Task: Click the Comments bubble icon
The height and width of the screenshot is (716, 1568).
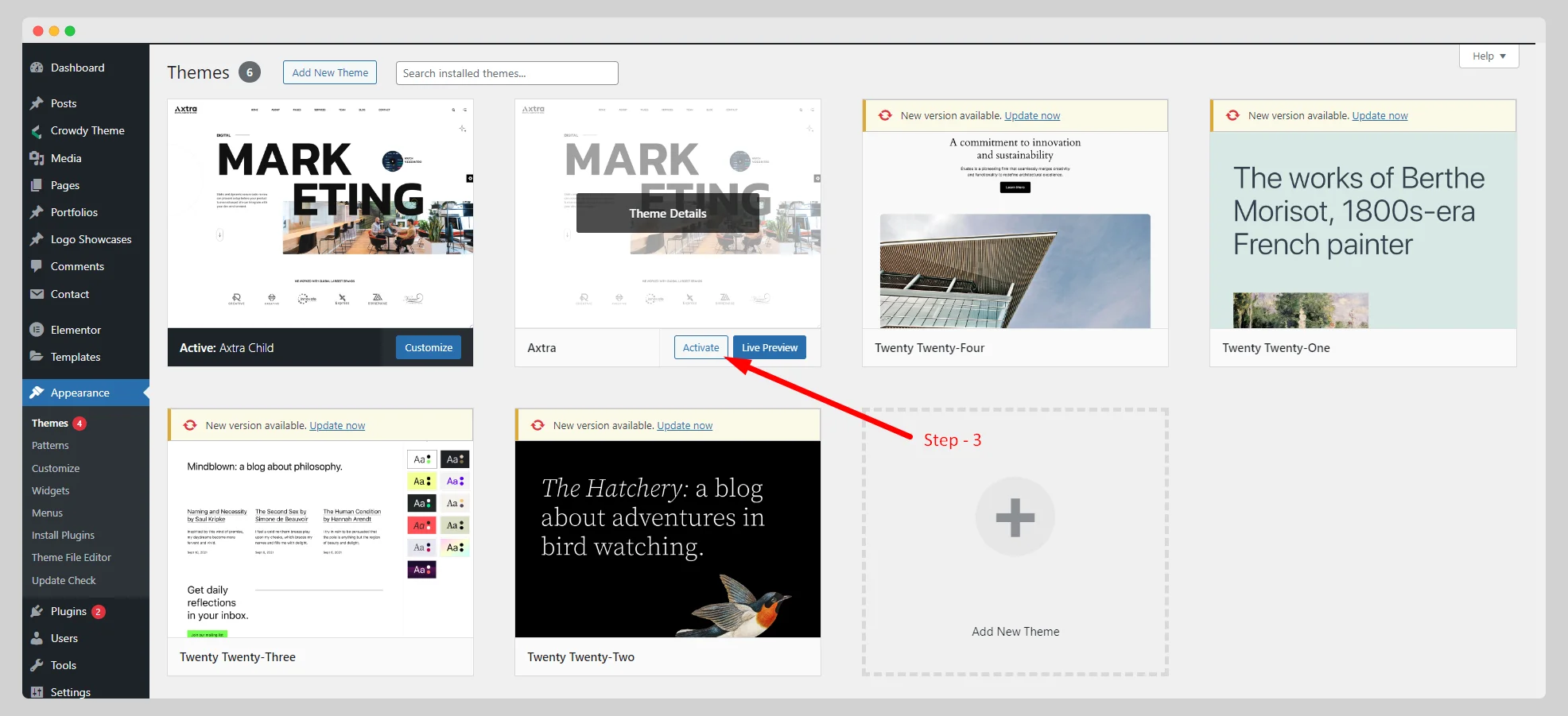Action: tap(37, 266)
